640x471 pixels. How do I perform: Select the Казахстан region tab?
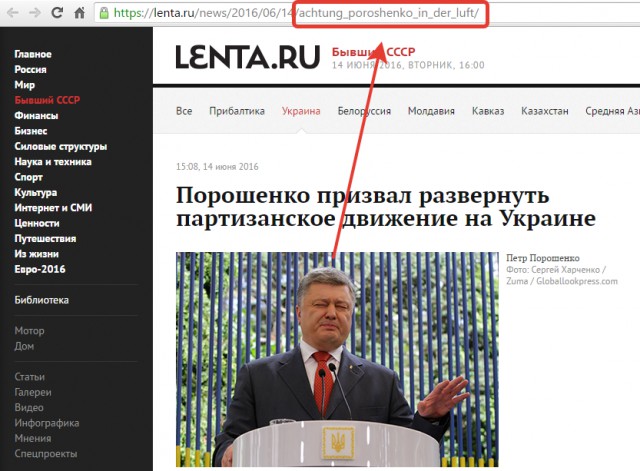click(x=544, y=111)
